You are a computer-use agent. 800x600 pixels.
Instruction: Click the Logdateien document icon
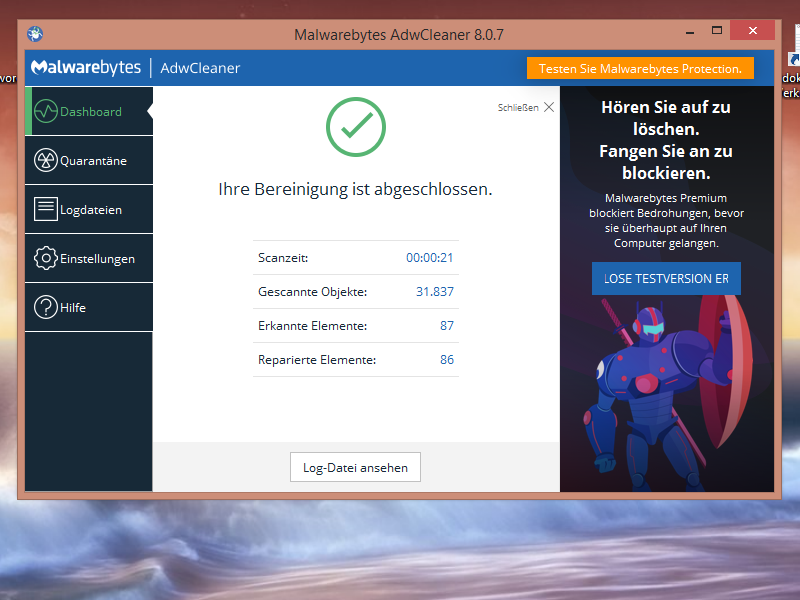click(46, 209)
